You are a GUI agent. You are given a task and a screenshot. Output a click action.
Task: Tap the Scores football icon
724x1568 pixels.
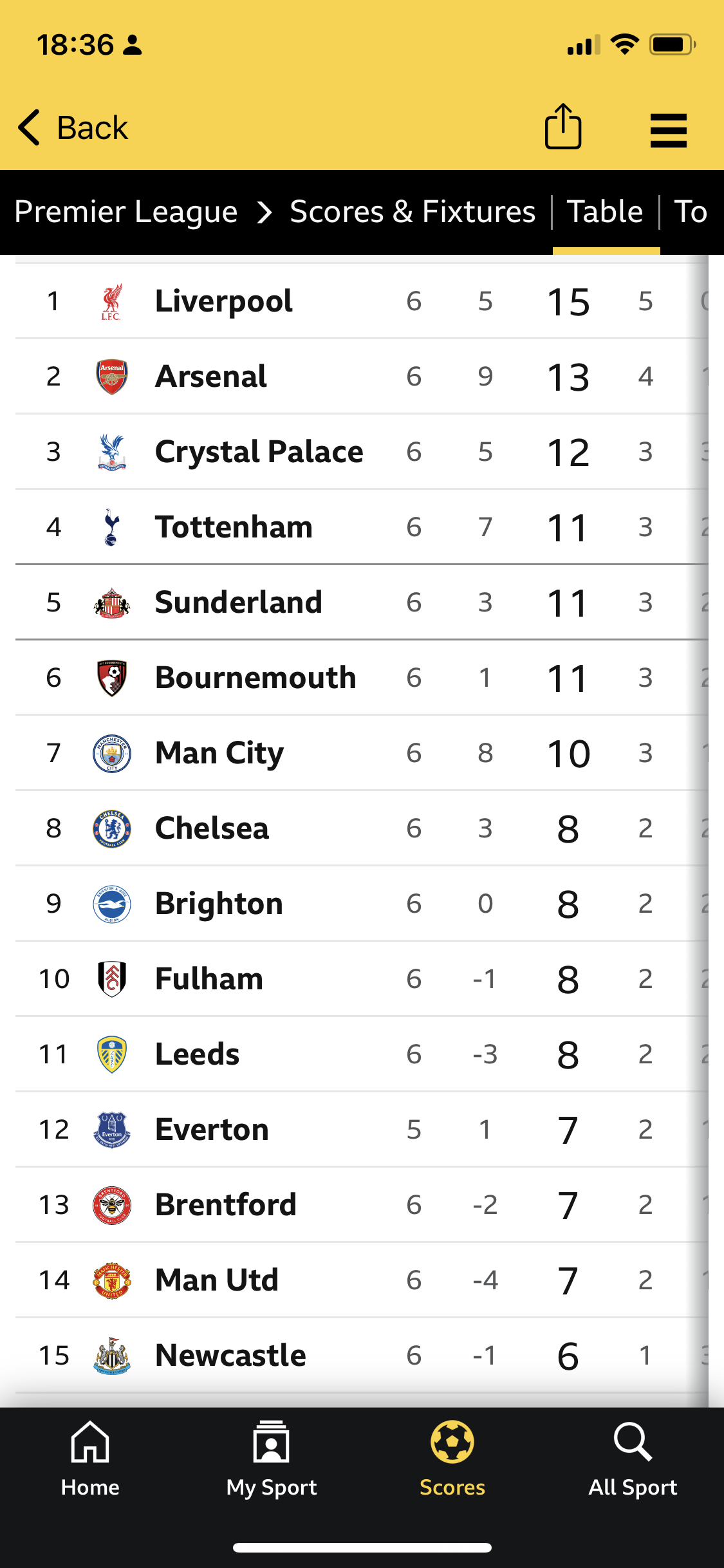coord(452,1442)
